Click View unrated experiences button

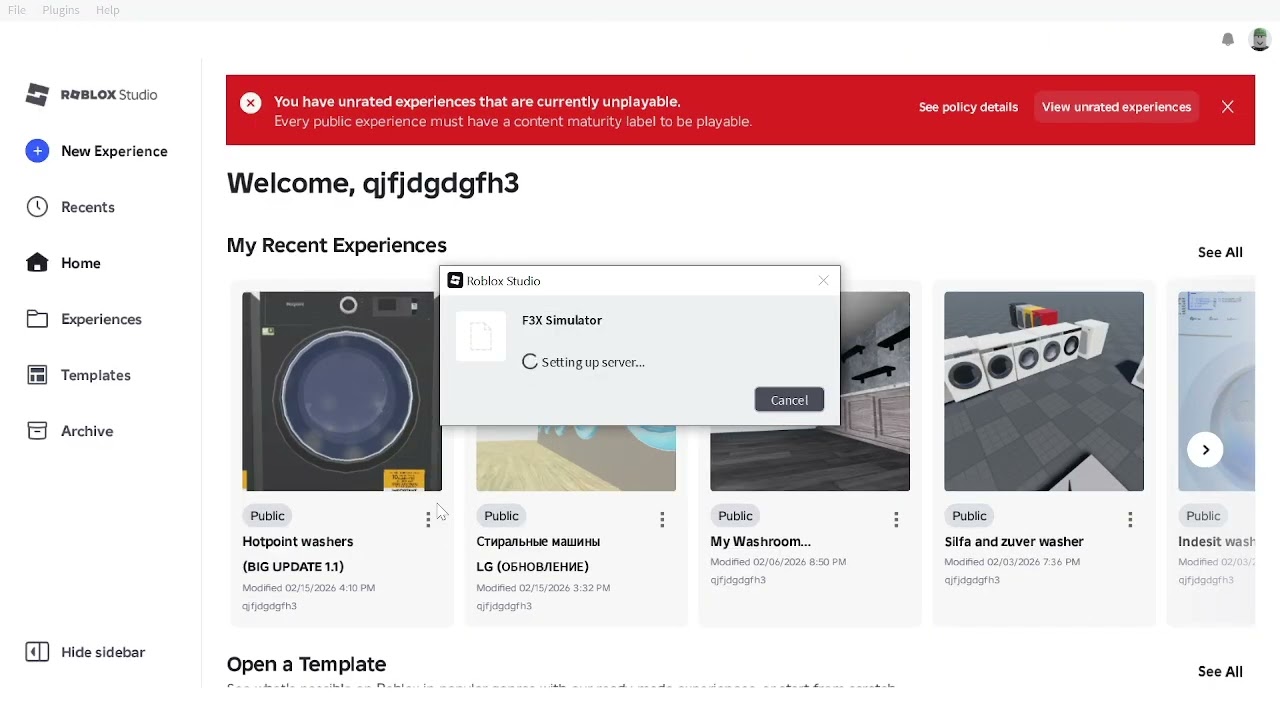pyautogui.click(x=1116, y=107)
